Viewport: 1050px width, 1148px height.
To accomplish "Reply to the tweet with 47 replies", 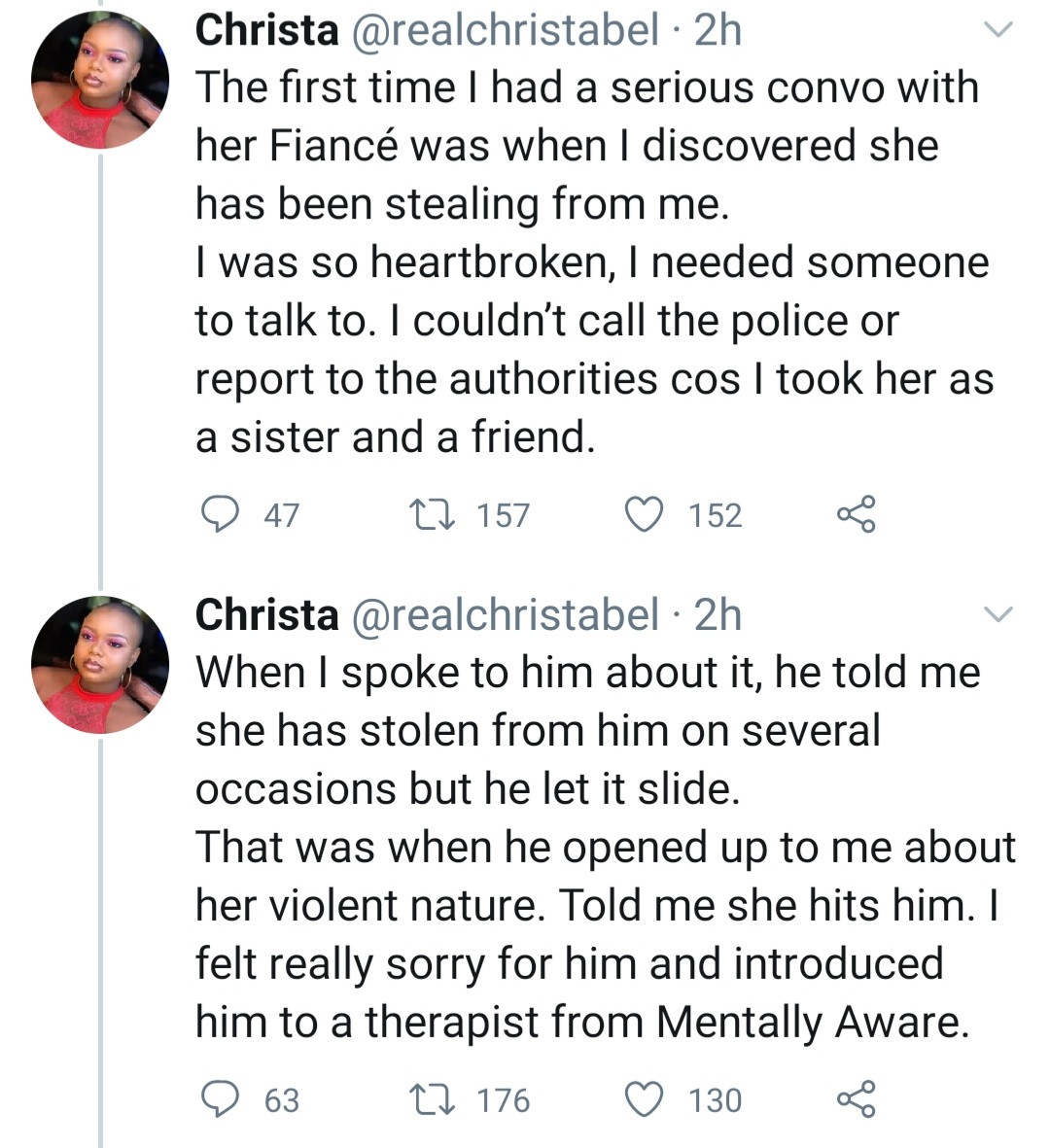I will [221, 514].
